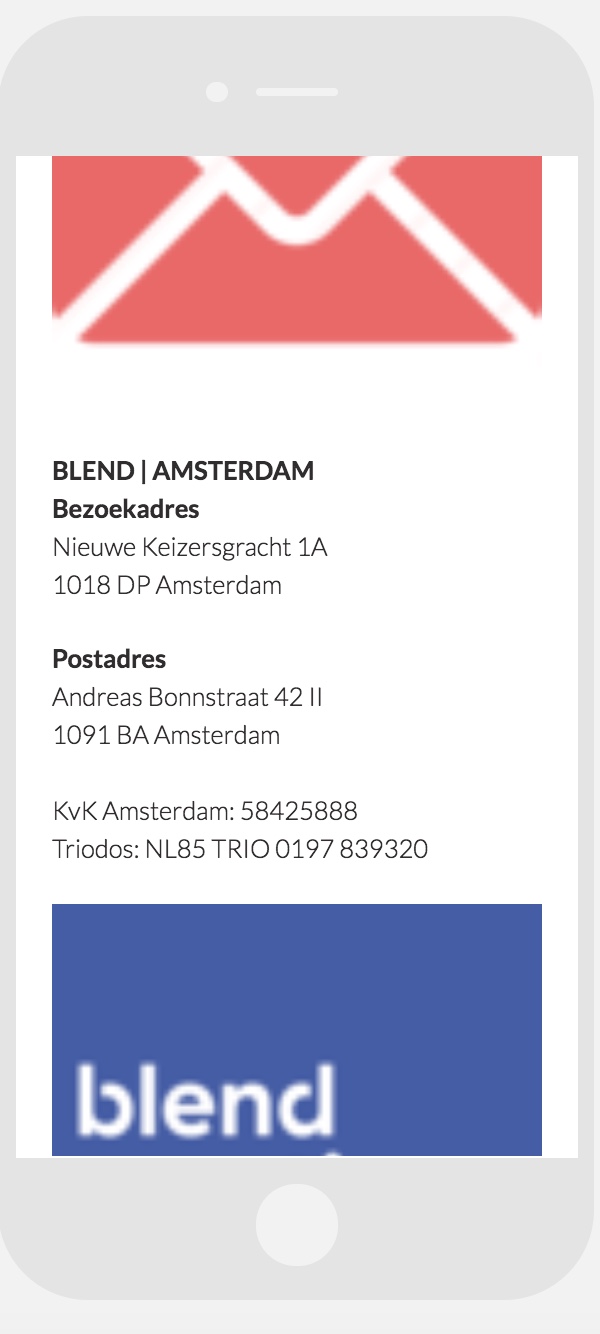Click the Triodos label
Image resolution: width=600 pixels, height=1334 pixels.
(x=94, y=849)
